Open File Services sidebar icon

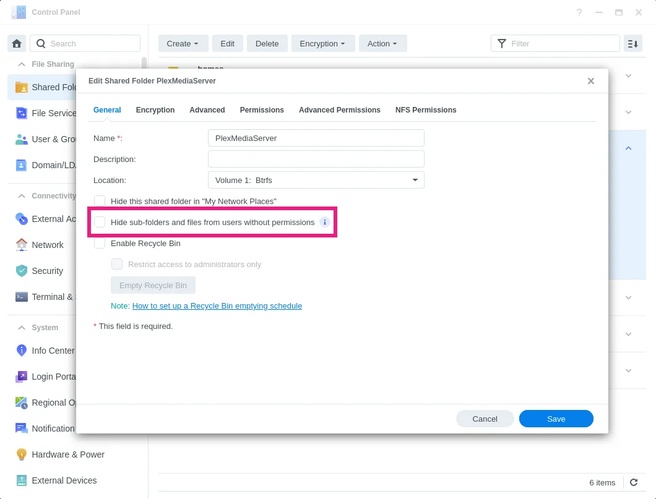[x=21, y=113]
